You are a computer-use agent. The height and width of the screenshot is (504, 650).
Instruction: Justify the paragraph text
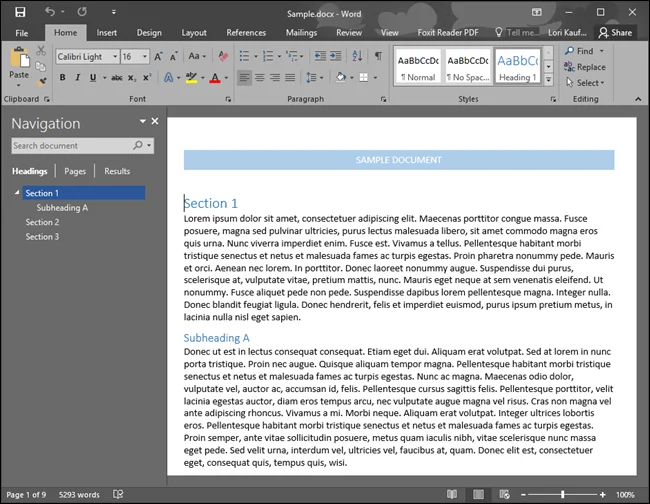point(290,78)
